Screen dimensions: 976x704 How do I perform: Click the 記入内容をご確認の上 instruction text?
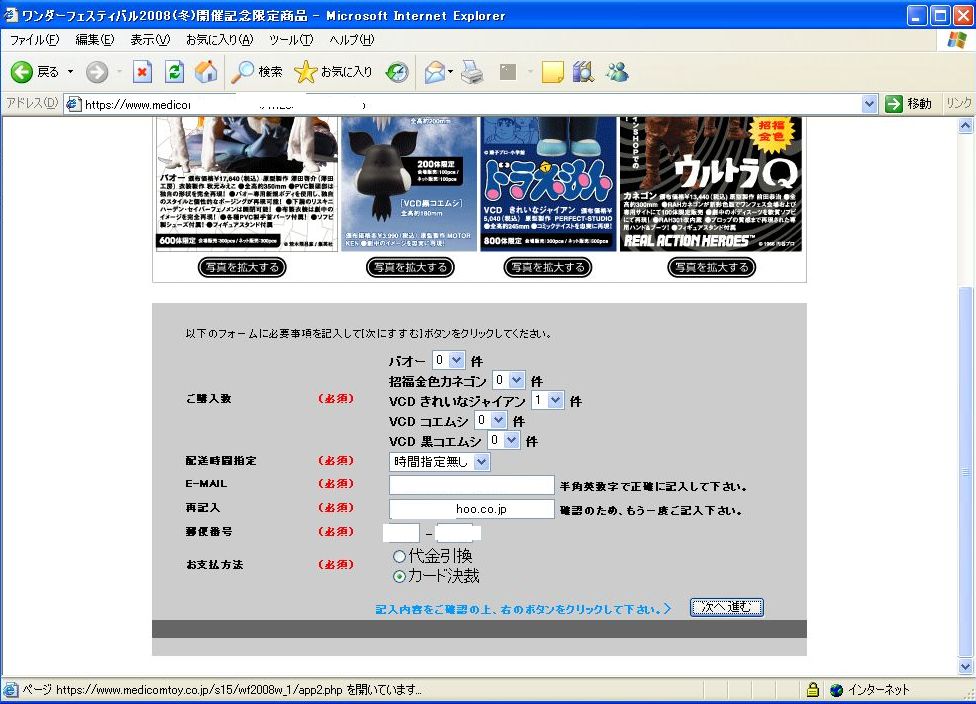(x=523, y=609)
